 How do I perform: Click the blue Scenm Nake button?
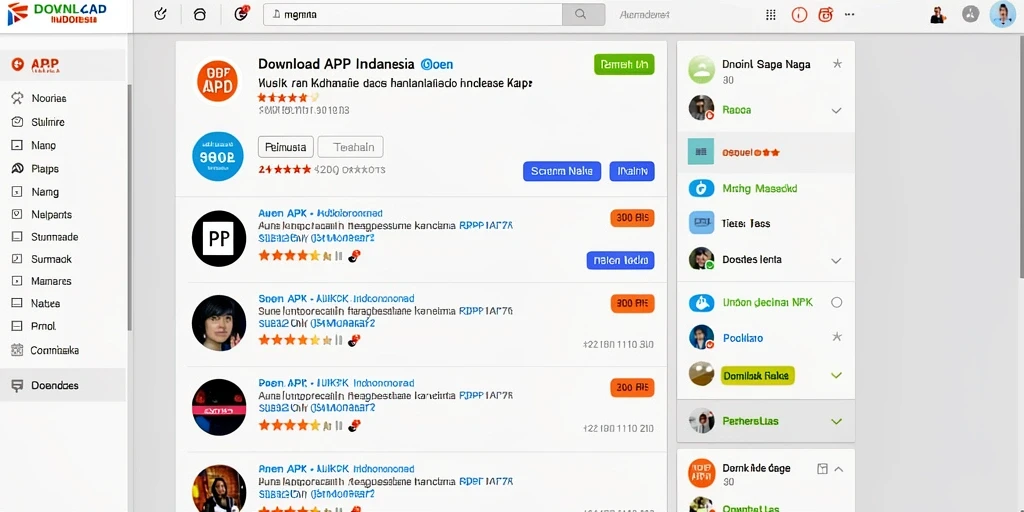(562, 171)
